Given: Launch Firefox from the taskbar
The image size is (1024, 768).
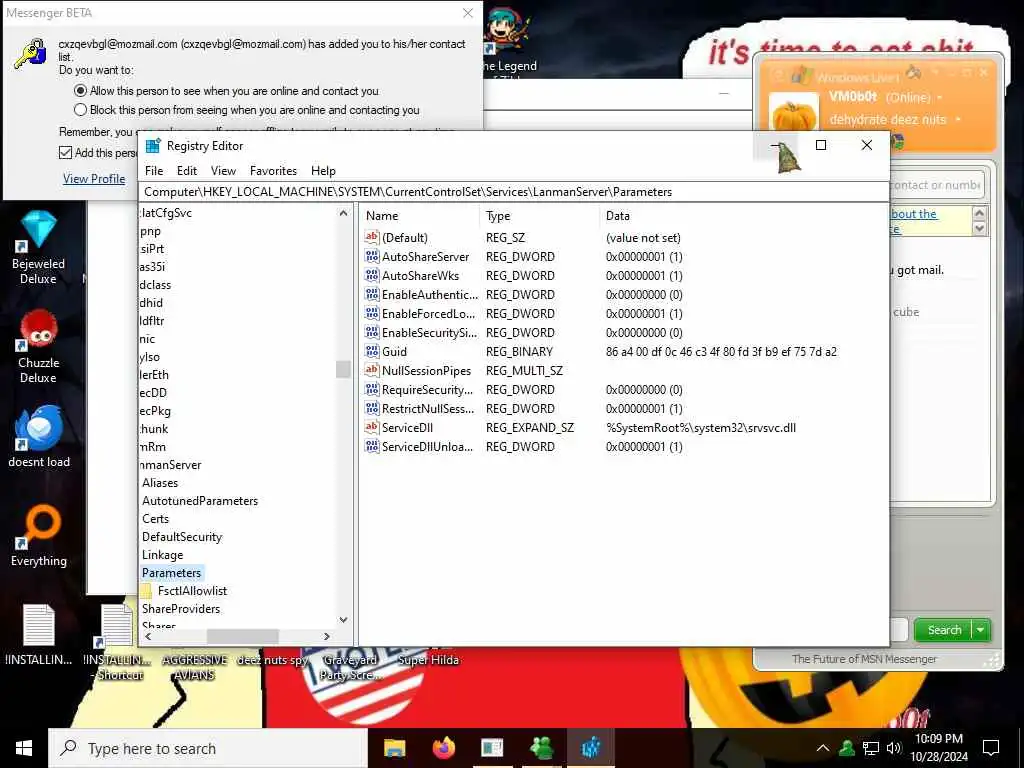Looking at the screenshot, I should point(443,748).
